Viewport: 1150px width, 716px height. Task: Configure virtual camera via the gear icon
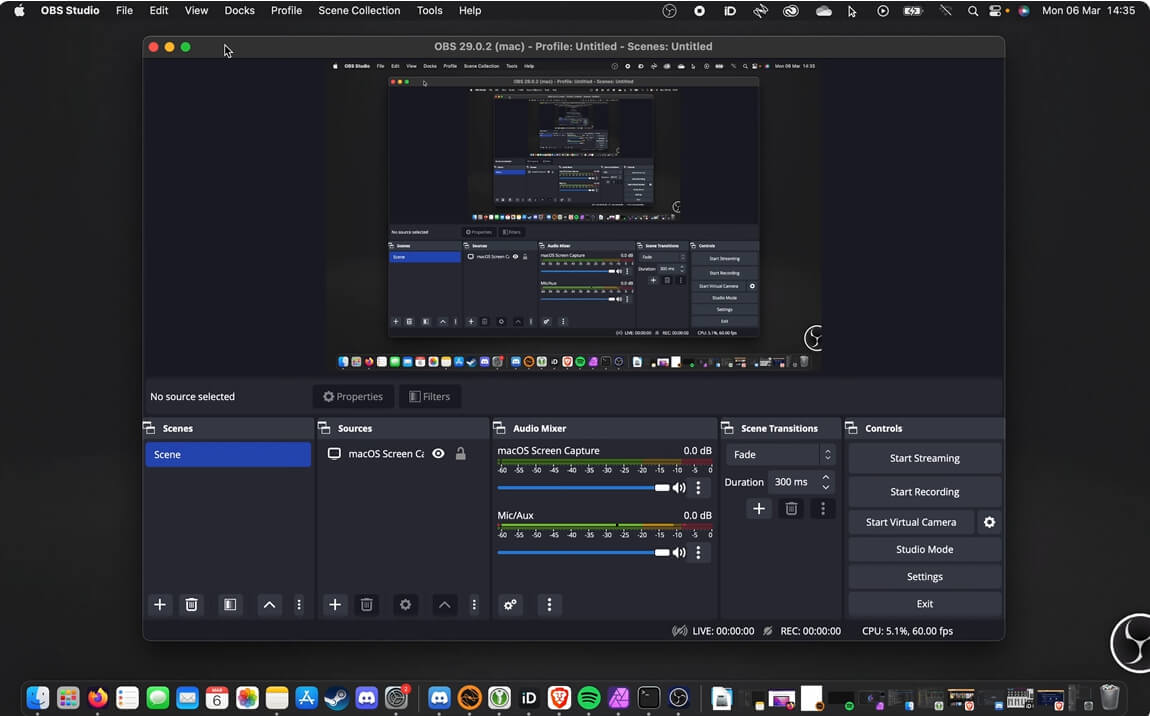[989, 522]
